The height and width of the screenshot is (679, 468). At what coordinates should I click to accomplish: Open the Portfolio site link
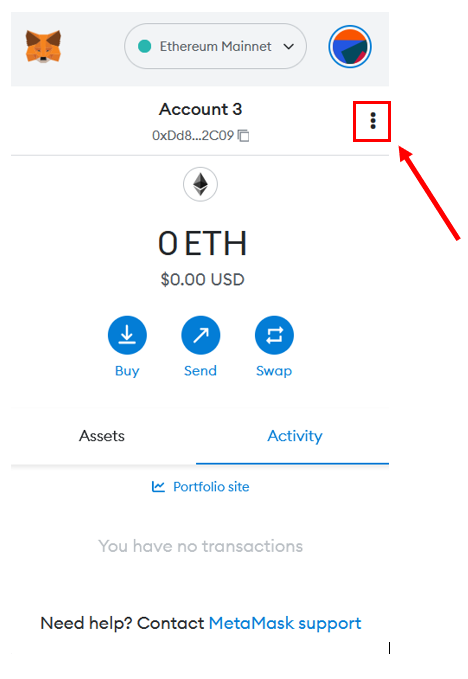click(x=200, y=487)
